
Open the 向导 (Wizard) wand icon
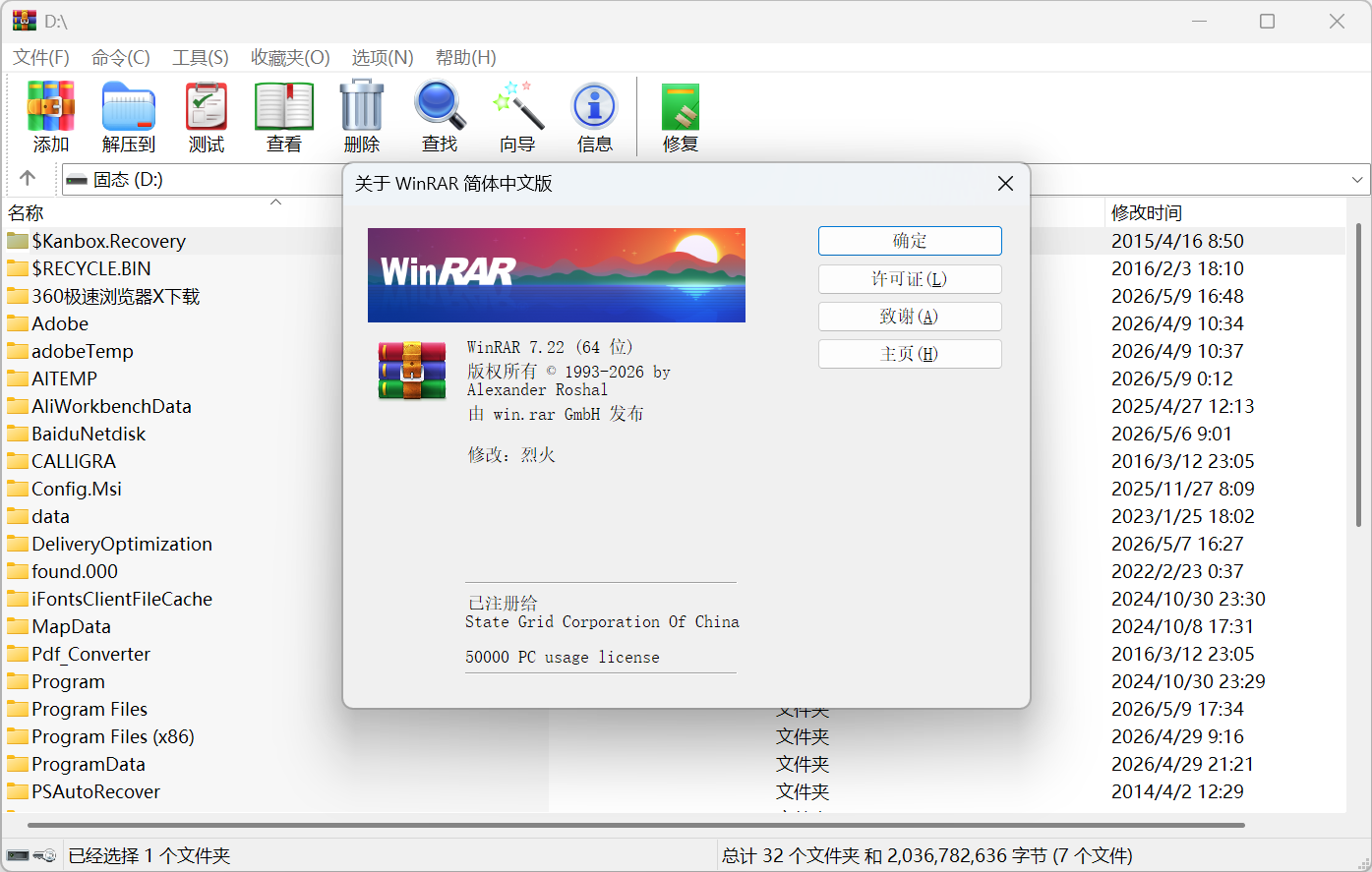pyautogui.click(x=517, y=106)
